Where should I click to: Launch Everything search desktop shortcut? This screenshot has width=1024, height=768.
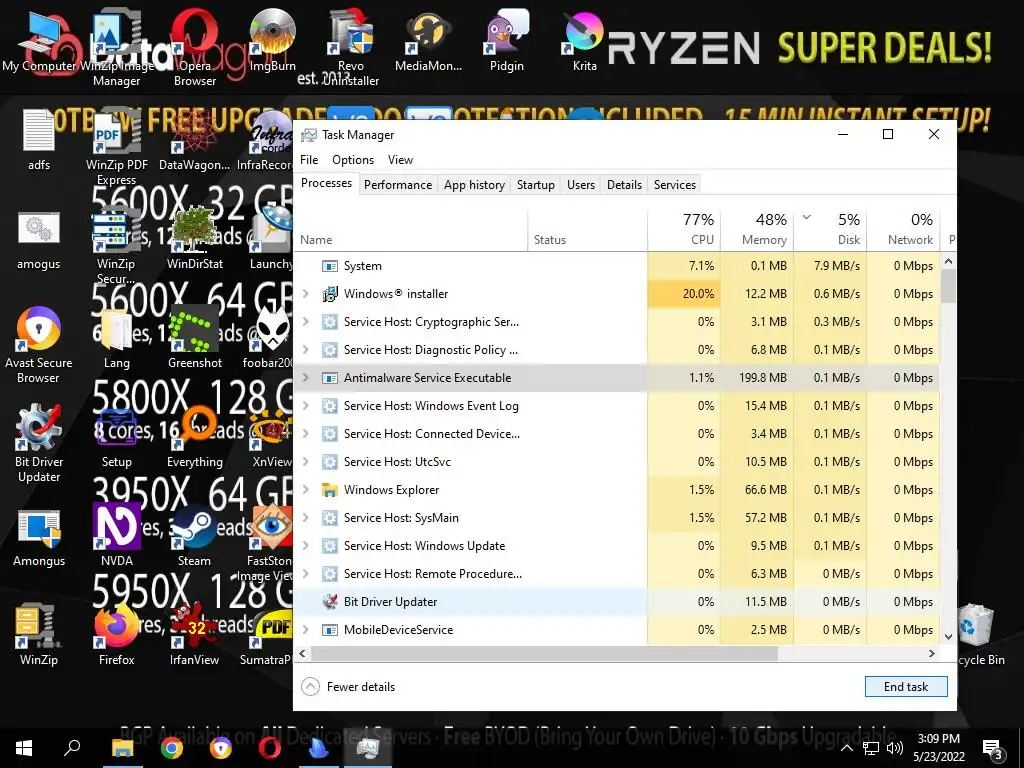point(195,438)
